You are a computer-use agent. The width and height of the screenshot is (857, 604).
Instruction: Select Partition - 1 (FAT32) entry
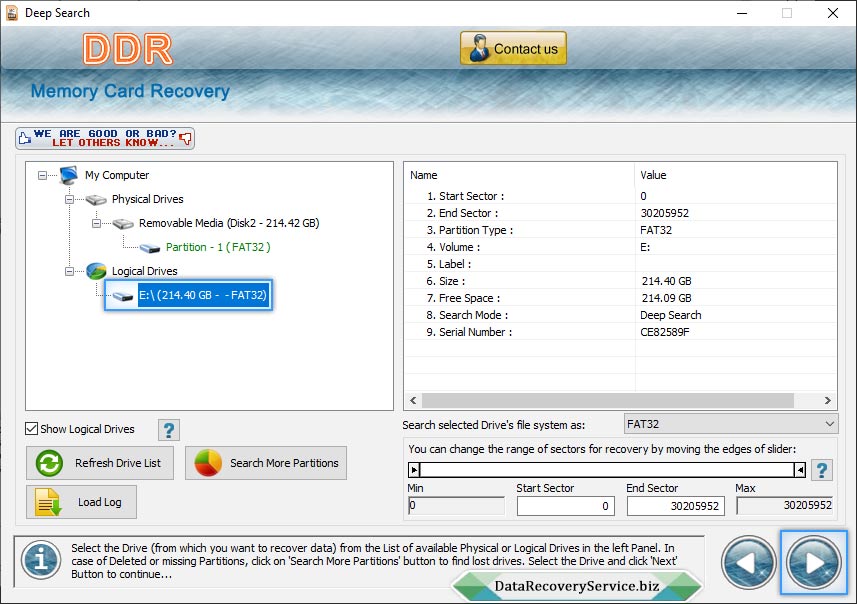click(218, 247)
